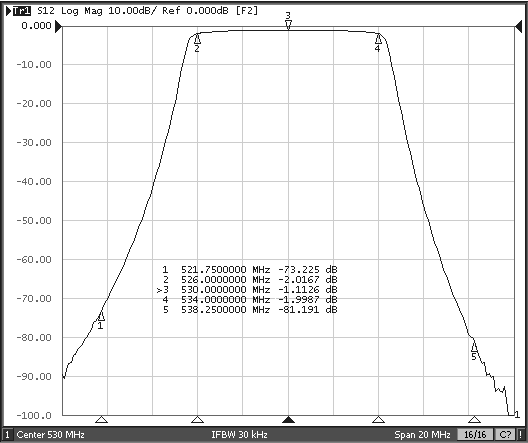Click the C? calibration status indicator
Viewport: 528px width, 443px height.
click(505, 435)
